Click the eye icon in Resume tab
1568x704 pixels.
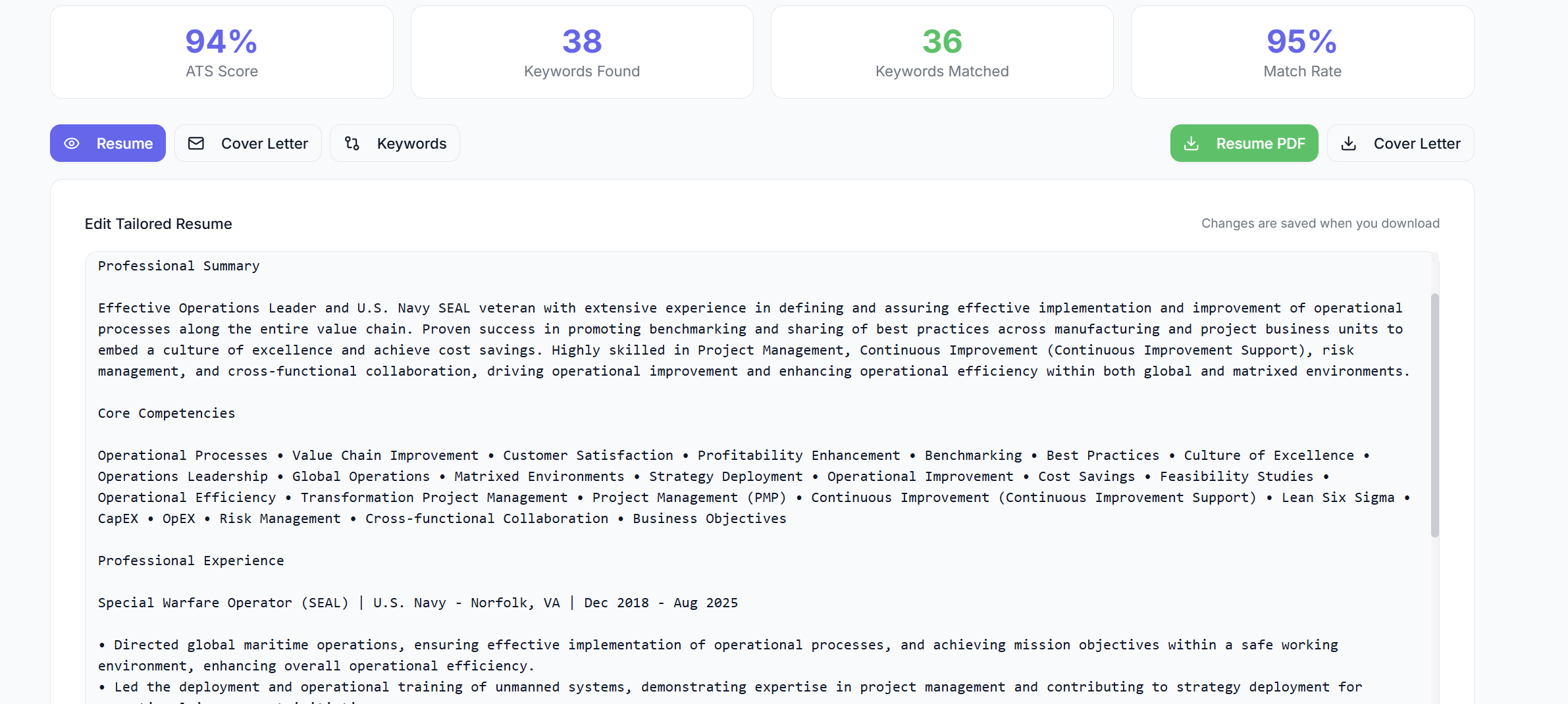72,143
